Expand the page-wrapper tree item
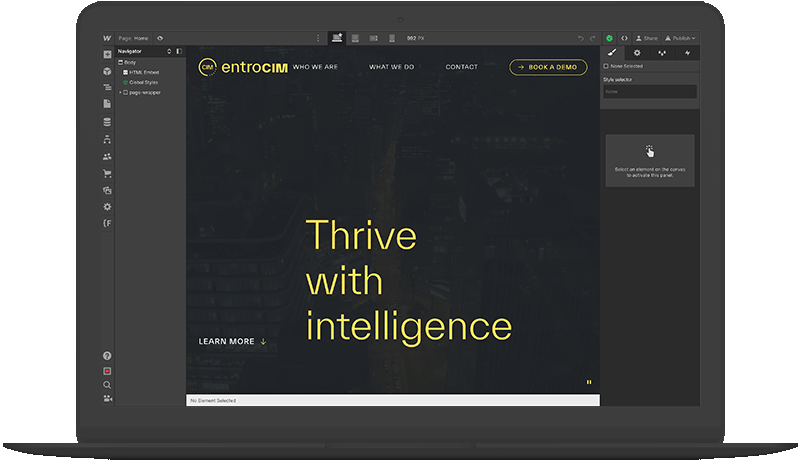 tap(120, 92)
